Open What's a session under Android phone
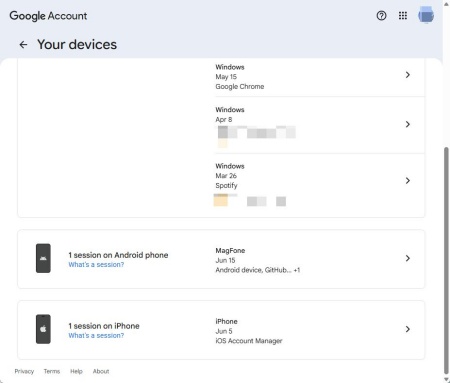Image resolution: width=450 pixels, height=383 pixels. (96, 264)
